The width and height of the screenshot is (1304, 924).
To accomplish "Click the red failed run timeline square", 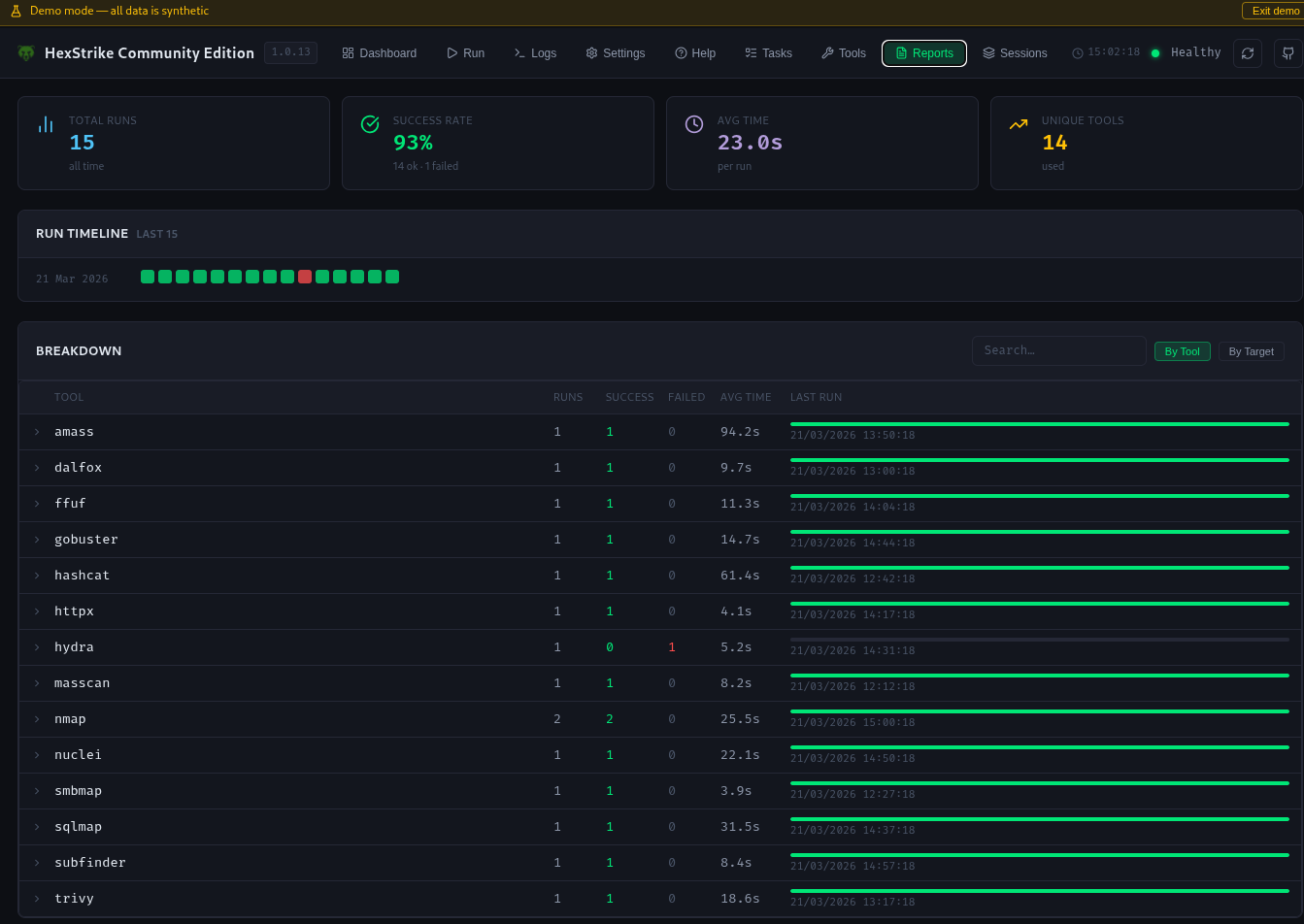I will [305, 277].
